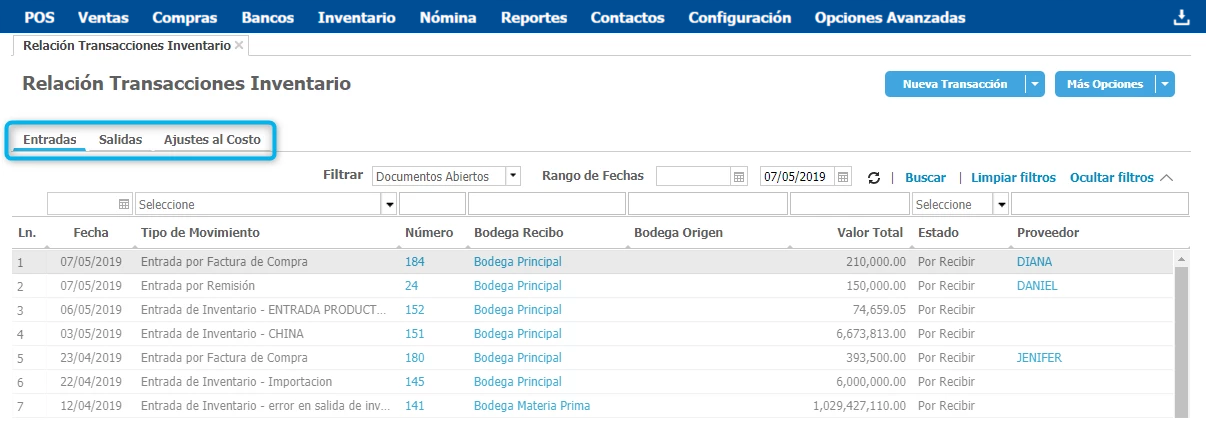
Task: Click the download icon in top bar
Action: 1181,17
